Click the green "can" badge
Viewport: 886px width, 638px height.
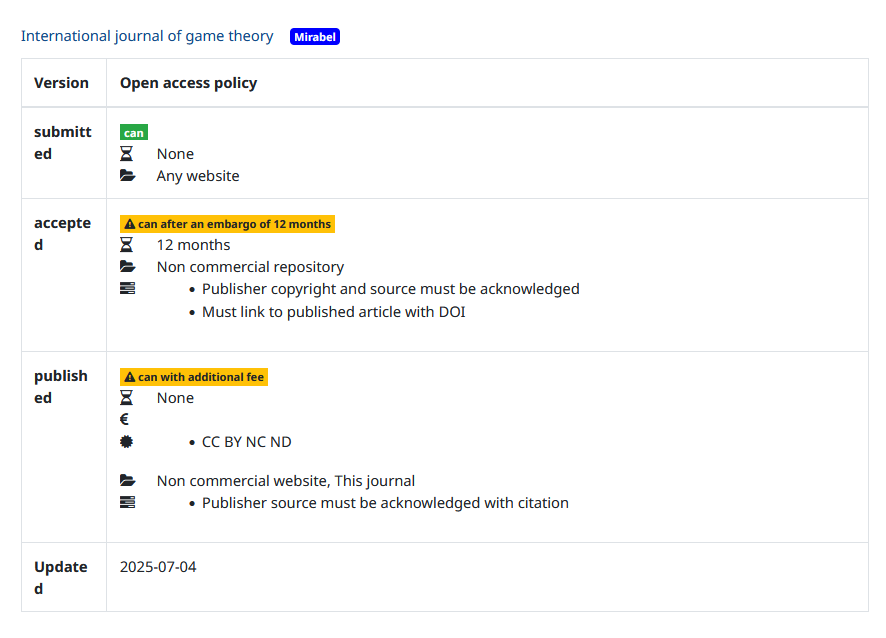point(133,132)
